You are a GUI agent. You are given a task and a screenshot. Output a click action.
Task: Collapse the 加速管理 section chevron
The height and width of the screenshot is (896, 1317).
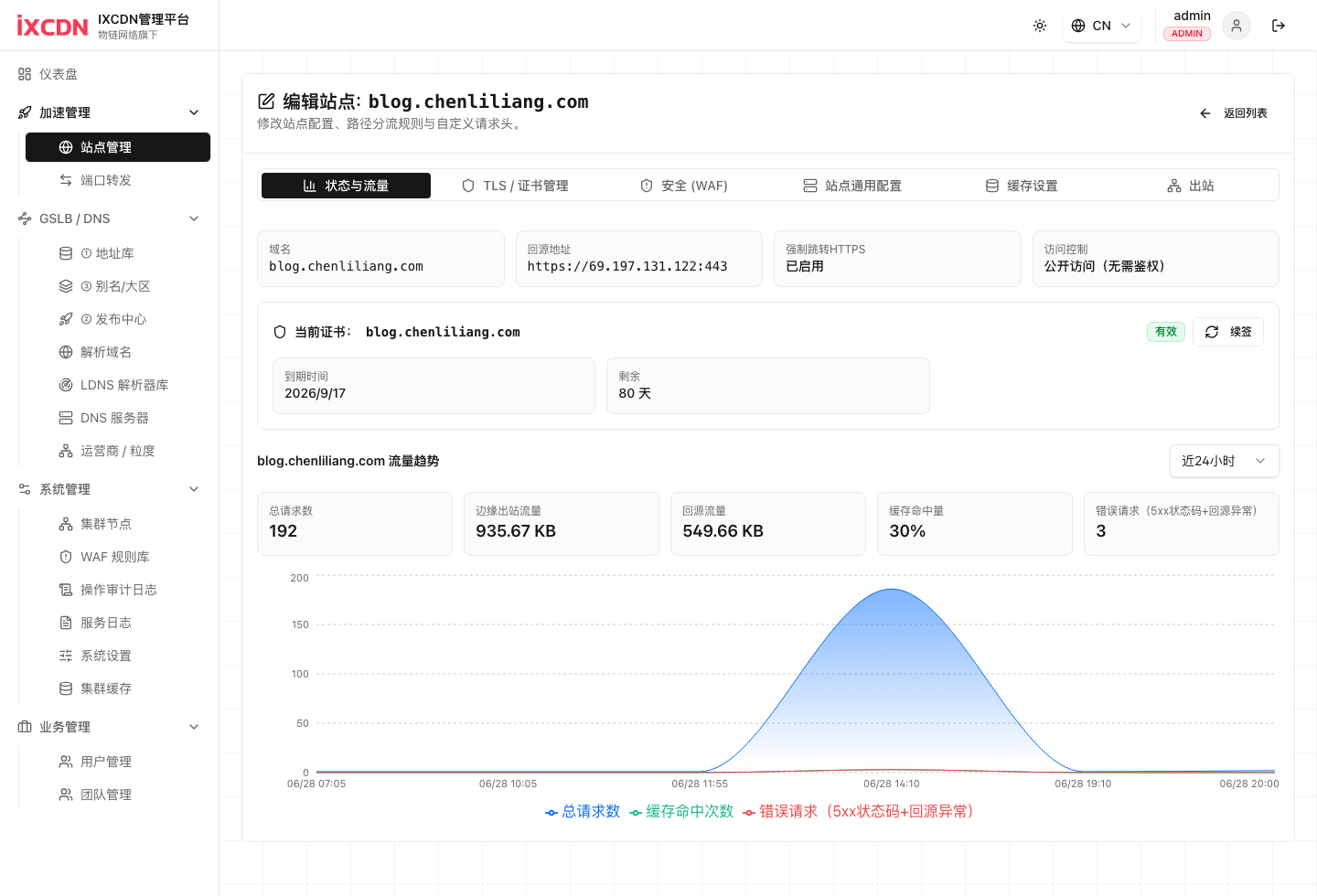click(194, 112)
